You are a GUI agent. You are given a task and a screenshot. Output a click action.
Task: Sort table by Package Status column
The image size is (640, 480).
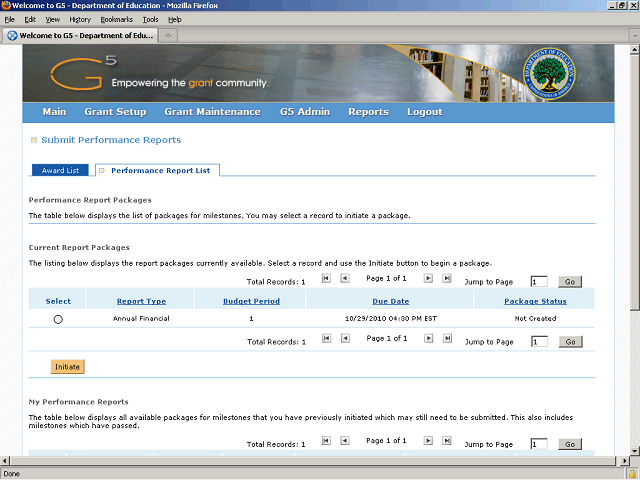pos(535,301)
